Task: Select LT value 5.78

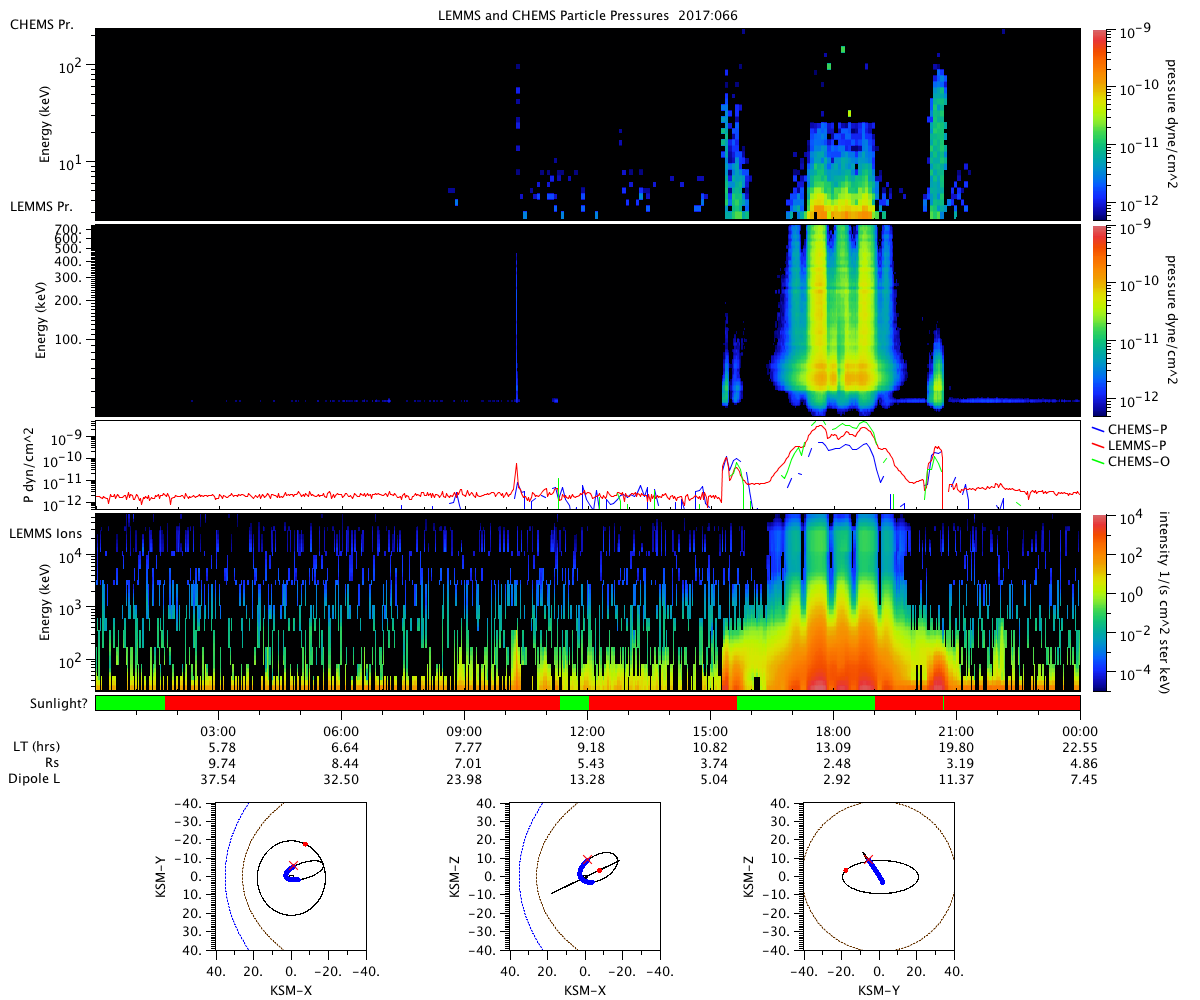Action: click(219, 747)
